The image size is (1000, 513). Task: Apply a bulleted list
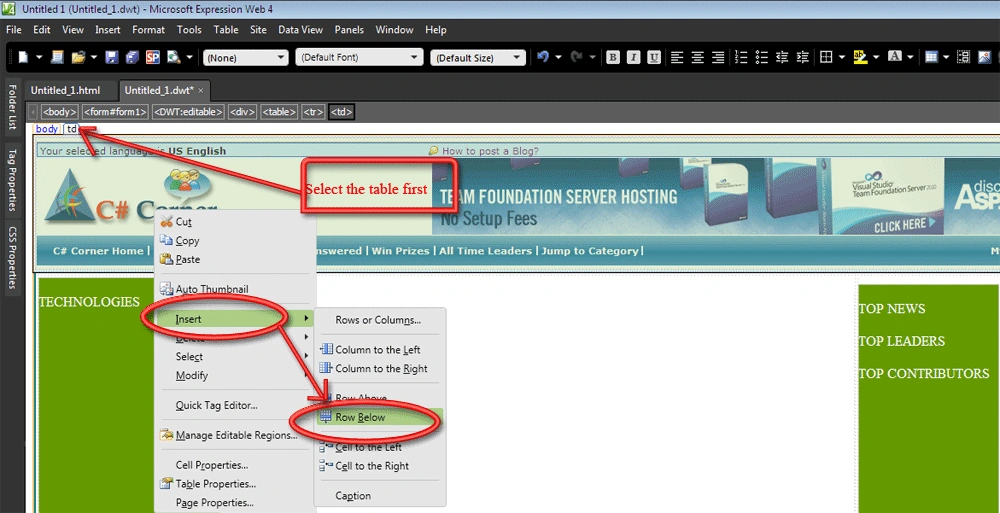pyautogui.click(x=761, y=57)
